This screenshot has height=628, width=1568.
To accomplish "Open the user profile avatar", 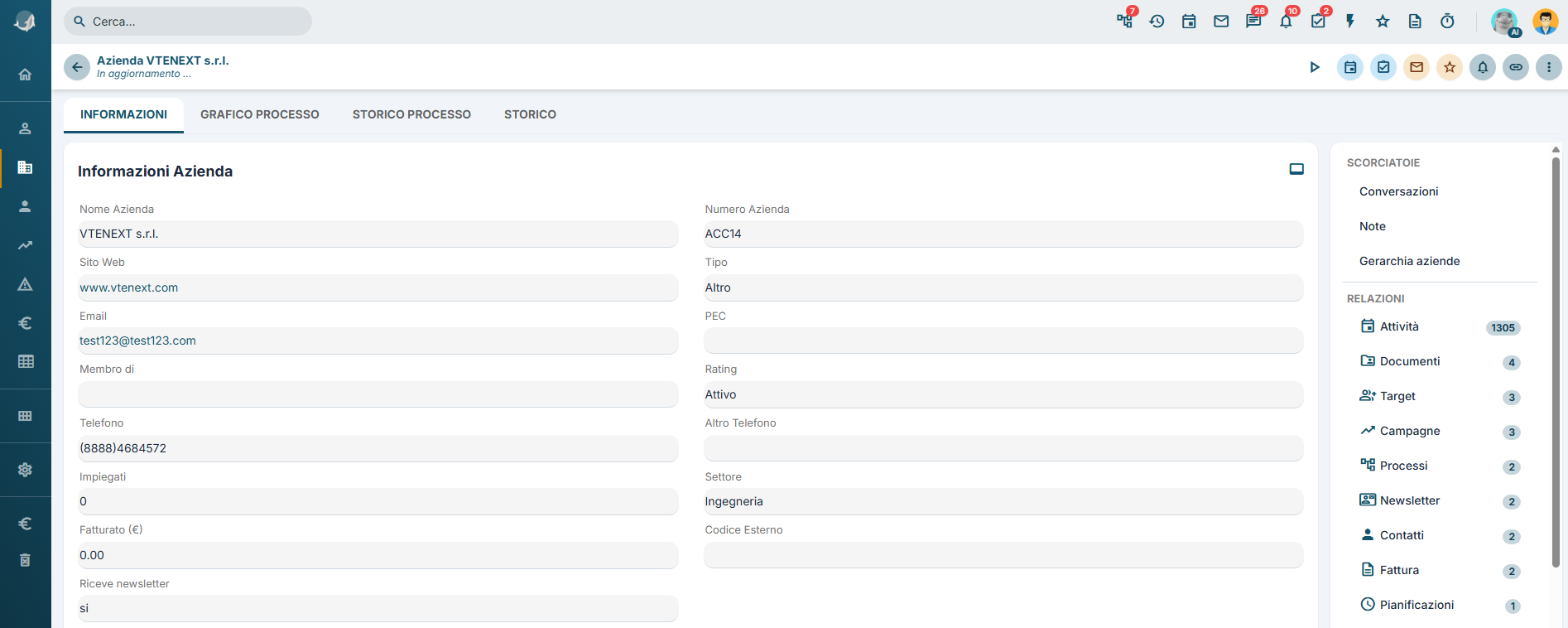I will click(1545, 22).
